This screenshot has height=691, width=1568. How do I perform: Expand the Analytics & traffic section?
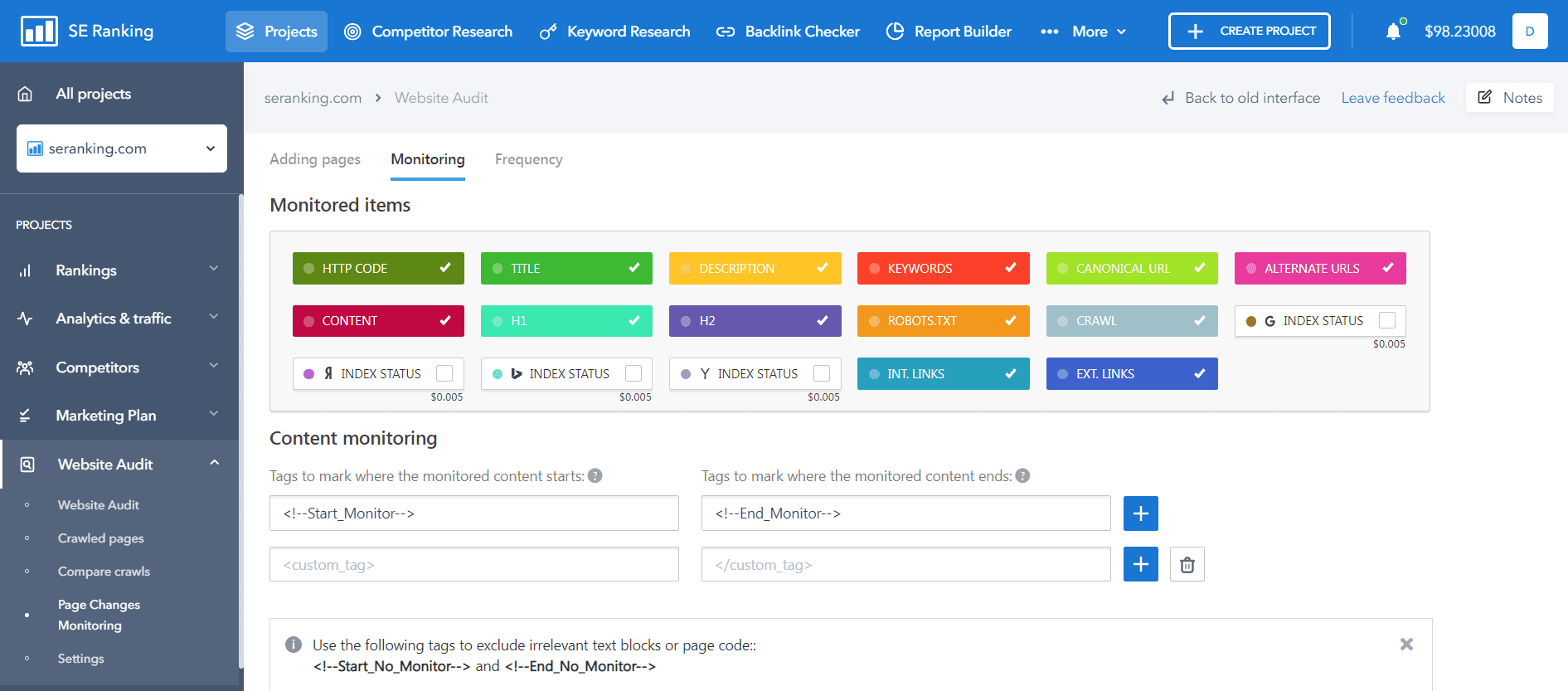[214, 317]
